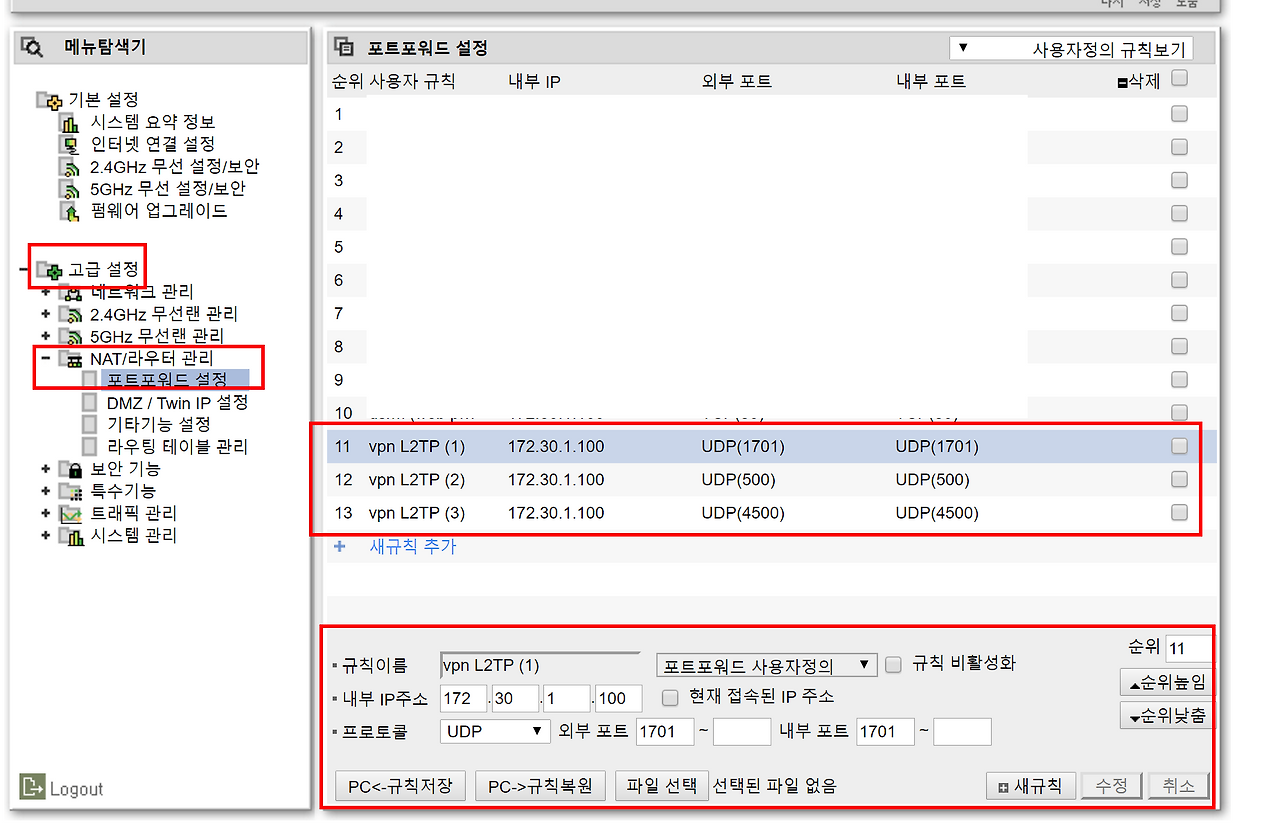This screenshot has width=1280, height=828.
Task: Open the 프로토콜 UDP dropdown
Action: click(x=494, y=731)
